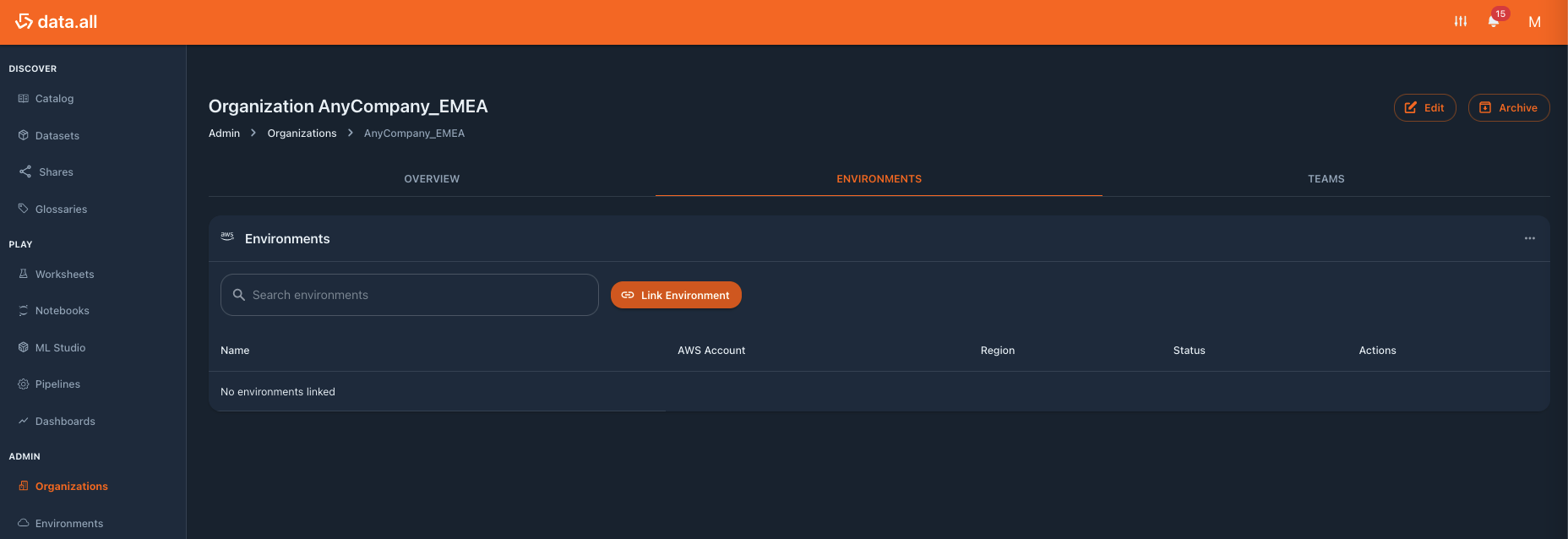1568x539 pixels.
Task: Open Environments under Admin in sidebar
Action: [x=69, y=524]
